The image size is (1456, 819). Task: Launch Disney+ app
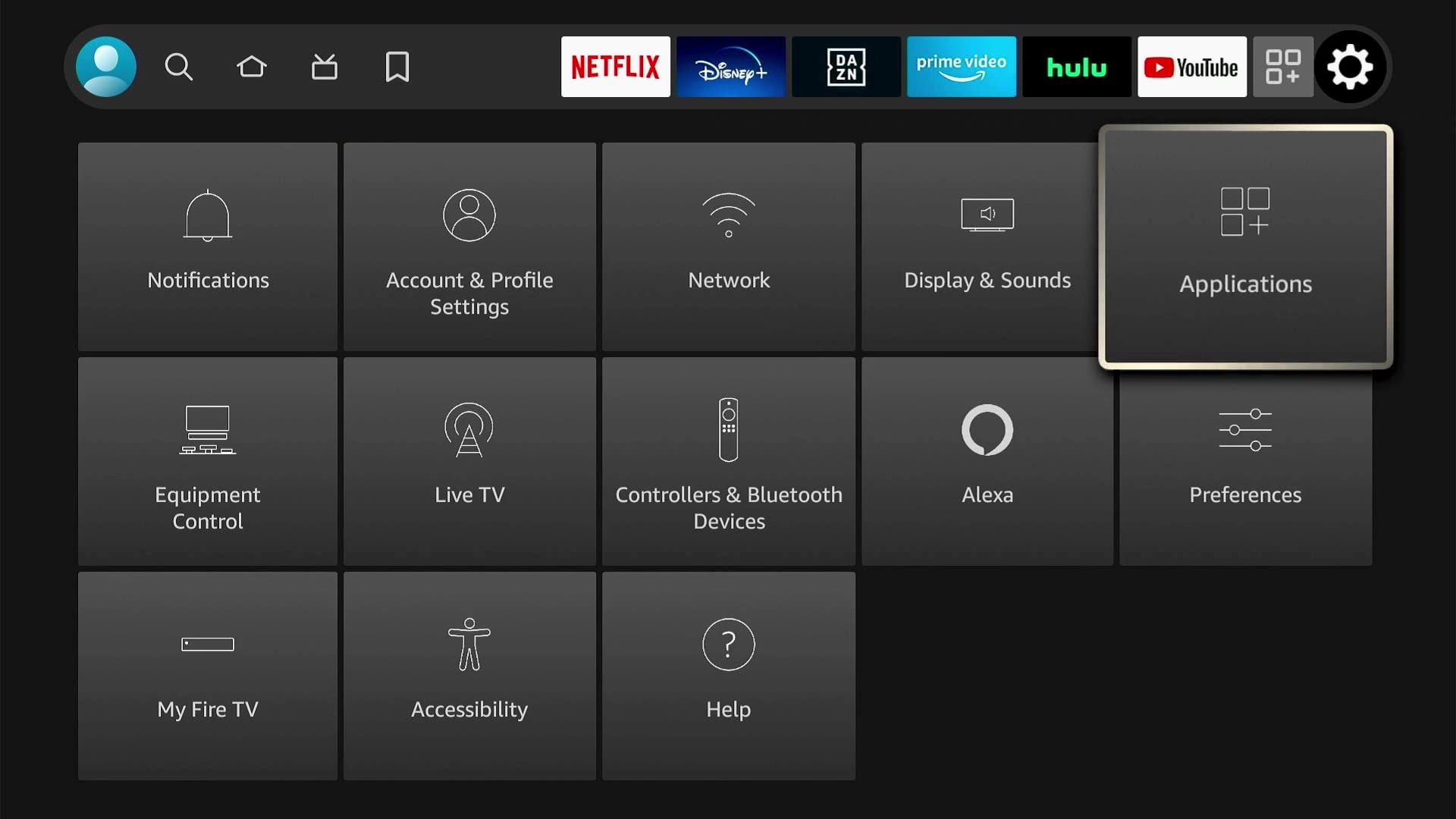731,66
